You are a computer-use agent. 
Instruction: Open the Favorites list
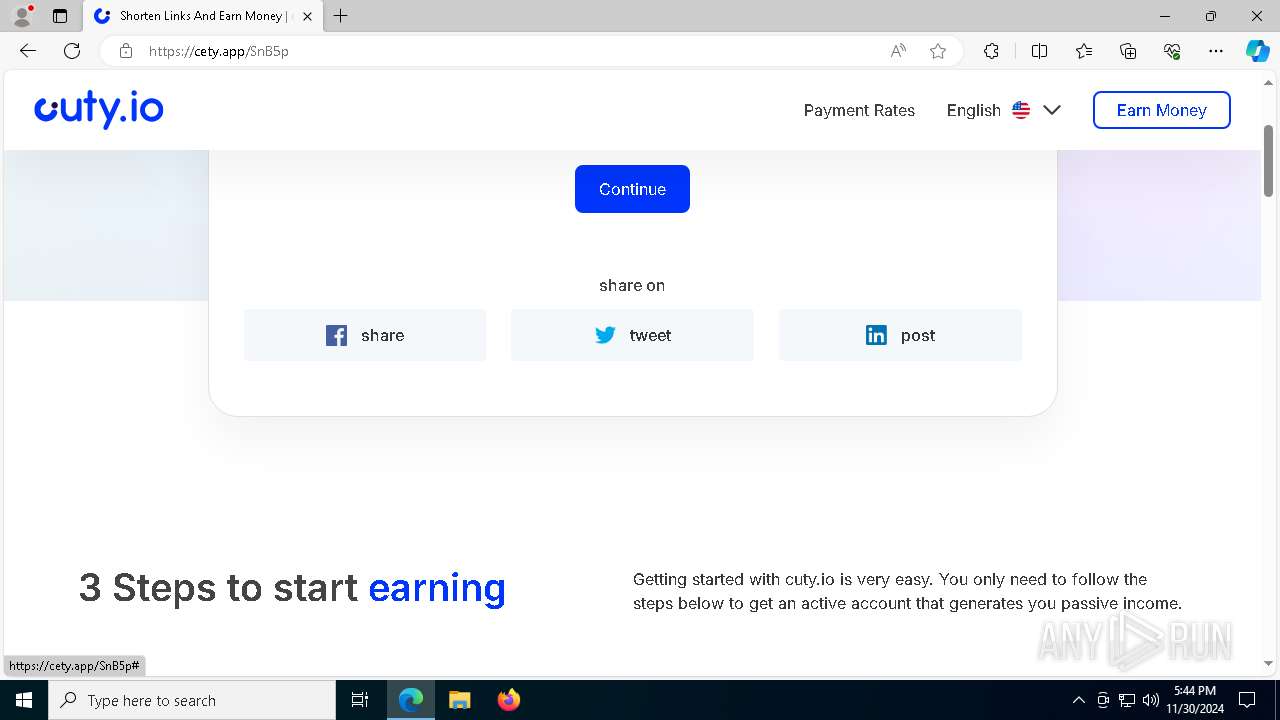click(1084, 51)
